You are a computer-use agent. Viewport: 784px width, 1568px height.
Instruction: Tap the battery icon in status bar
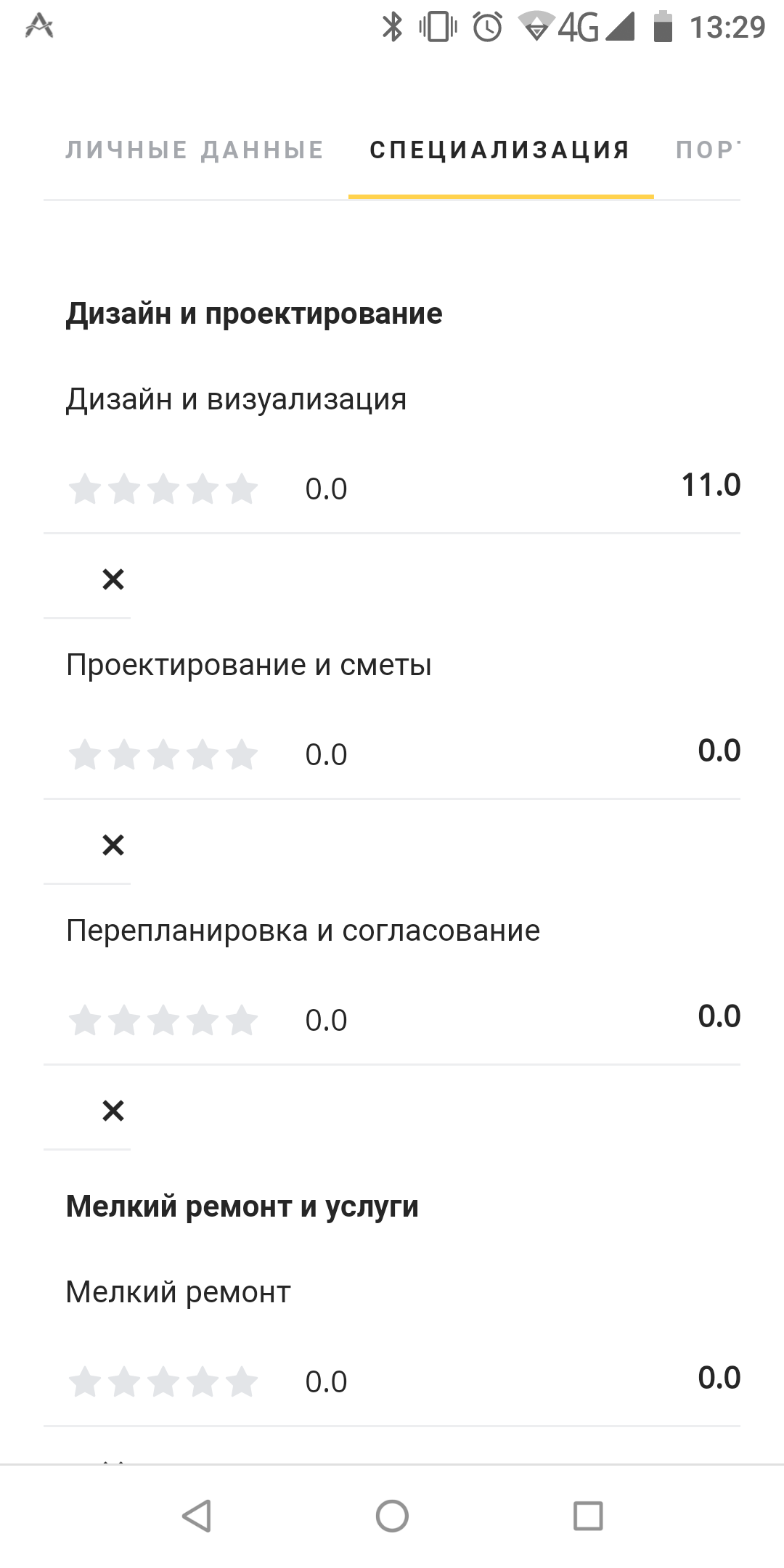coord(662,28)
